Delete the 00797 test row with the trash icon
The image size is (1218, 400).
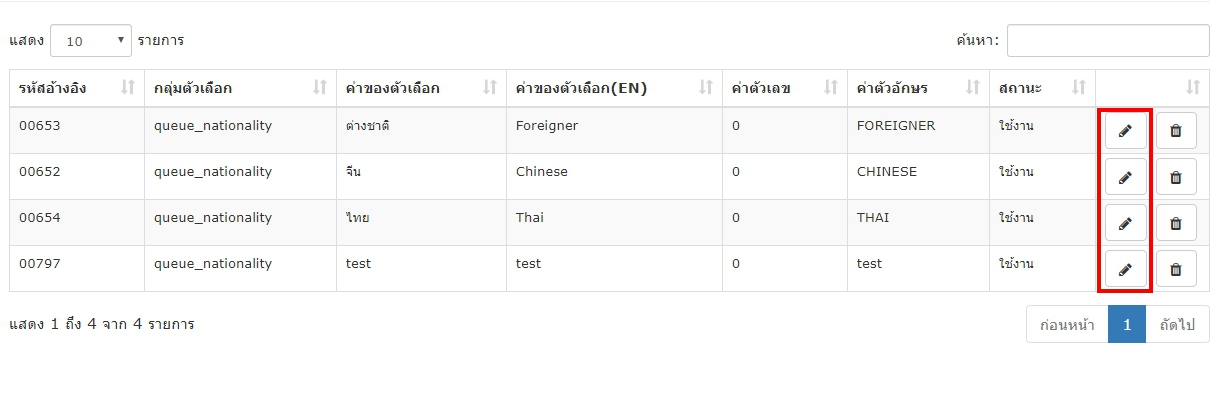coord(1176,269)
